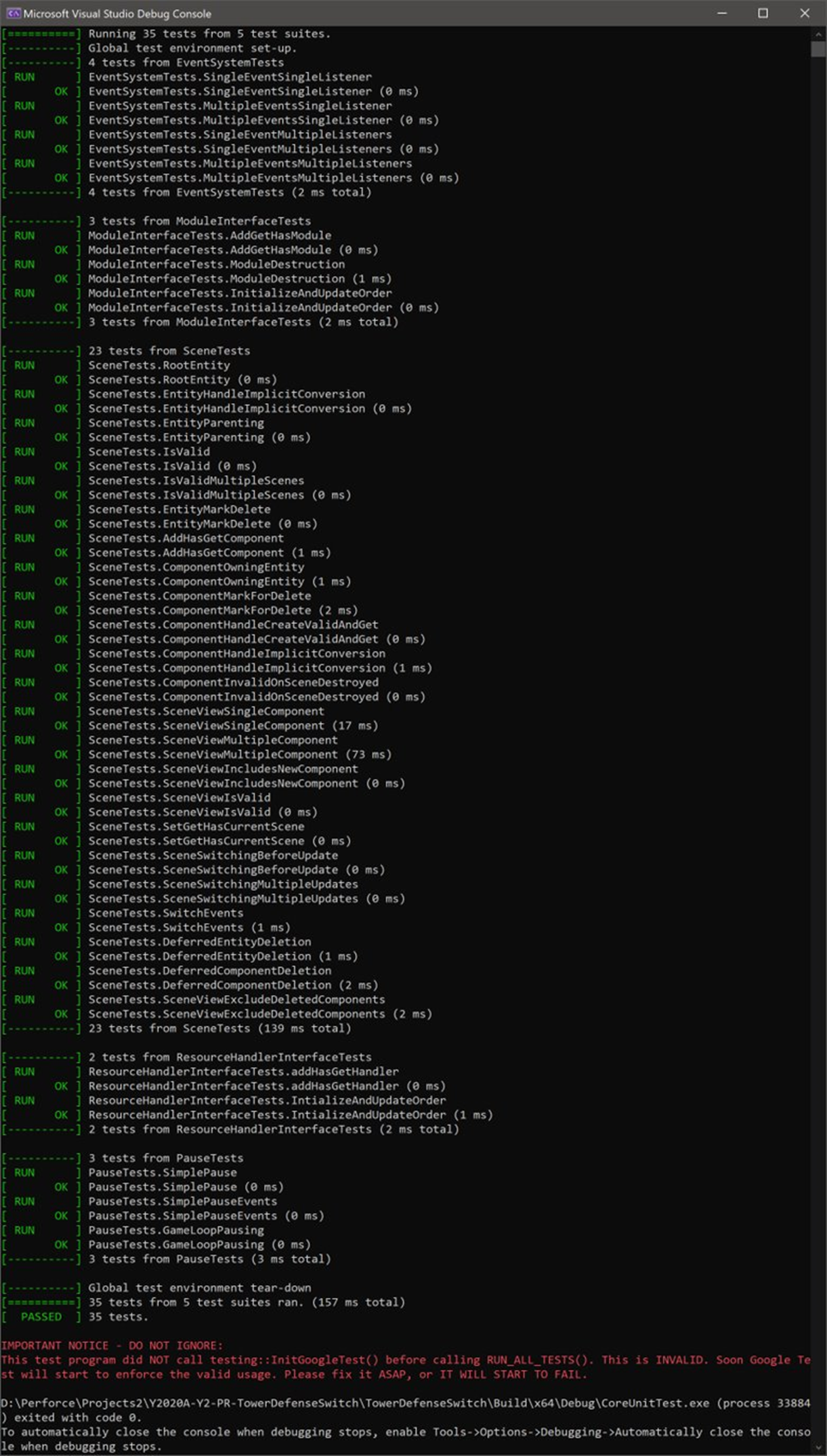Click 'EventSystemTests.SingleEventSingleListener (0 ms)' result line
This screenshot has width=827, height=1456.
pyautogui.click(x=253, y=91)
